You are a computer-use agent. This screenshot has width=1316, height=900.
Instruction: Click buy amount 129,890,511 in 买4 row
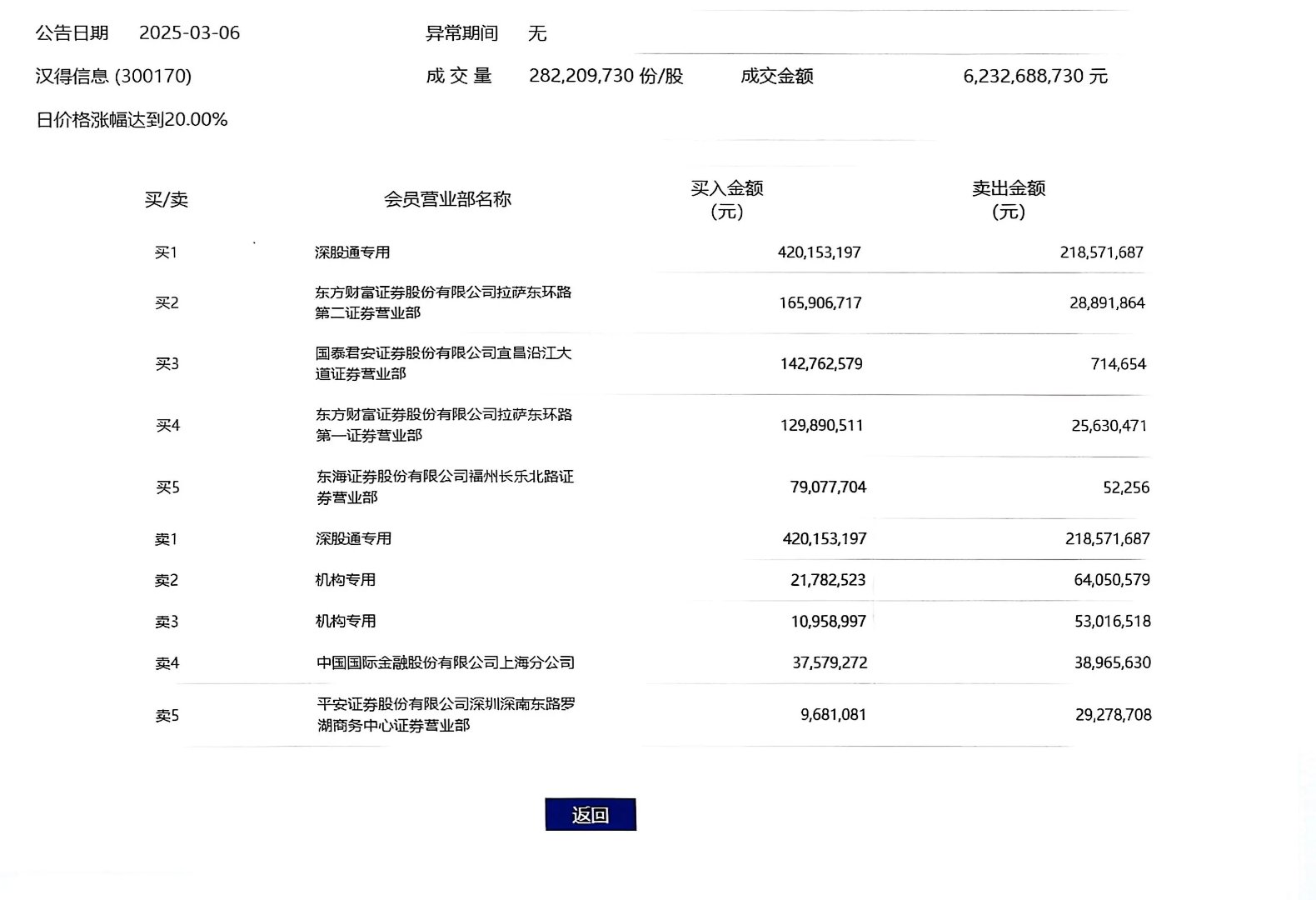[821, 426]
